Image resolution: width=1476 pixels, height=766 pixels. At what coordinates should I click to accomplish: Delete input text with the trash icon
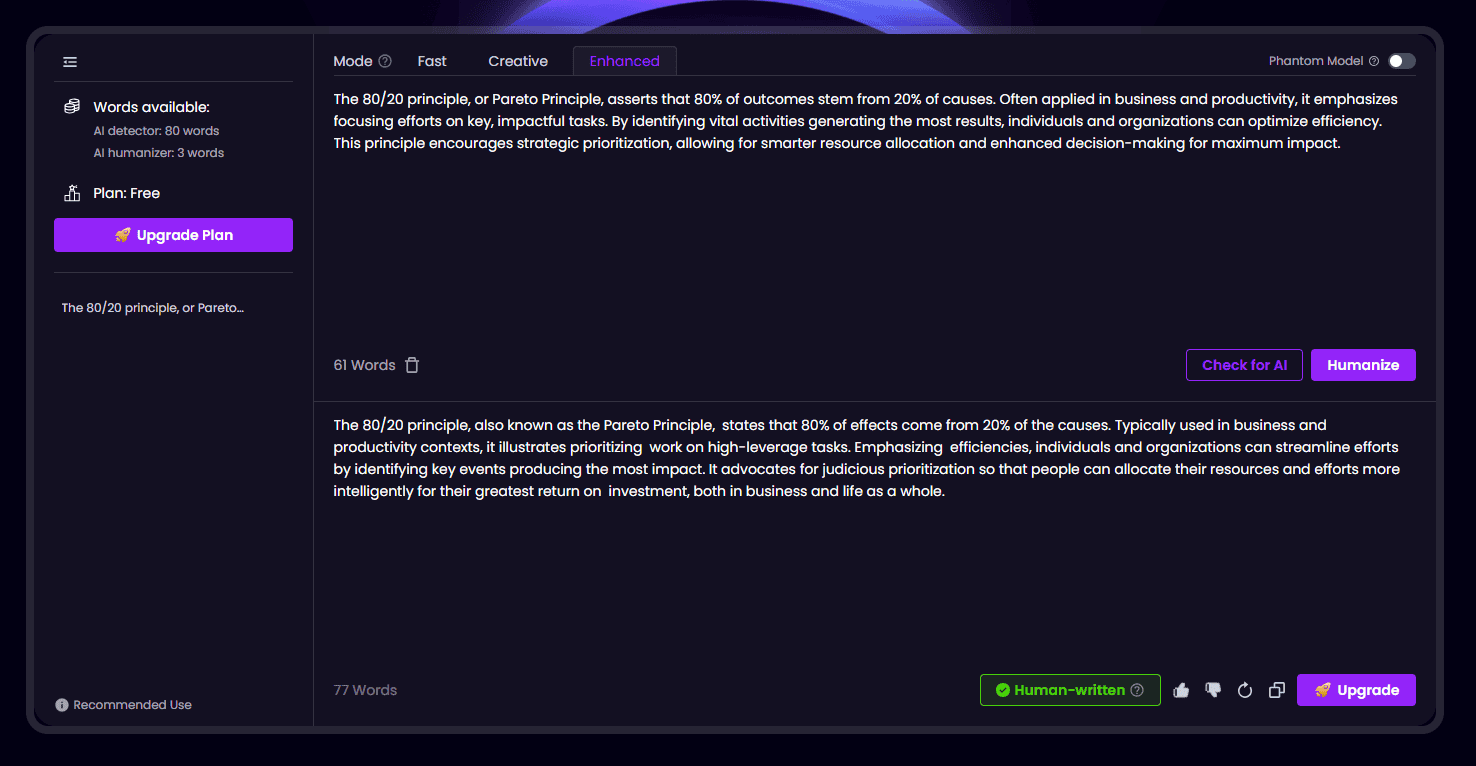pyautogui.click(x=412, y=365)
